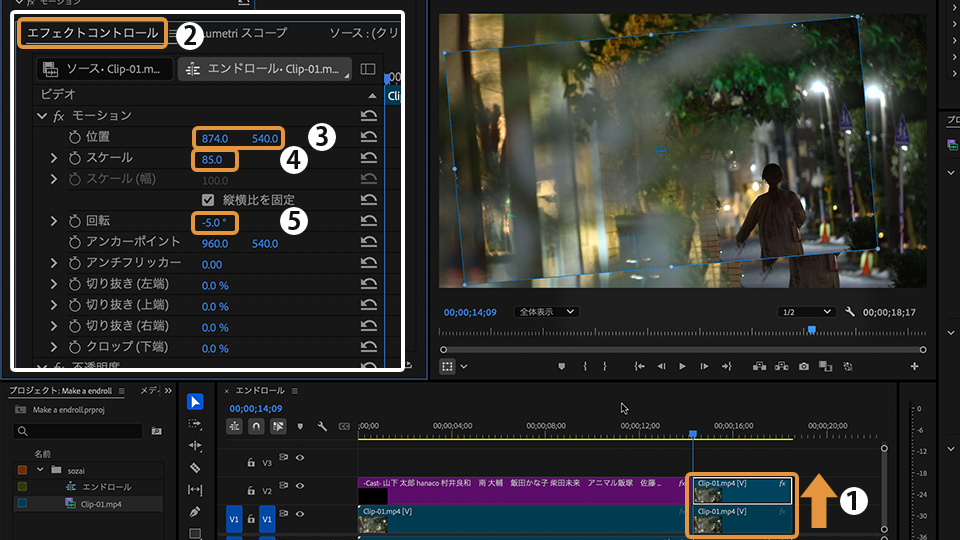Reset the 位置 position parameter

pos(369,137)
